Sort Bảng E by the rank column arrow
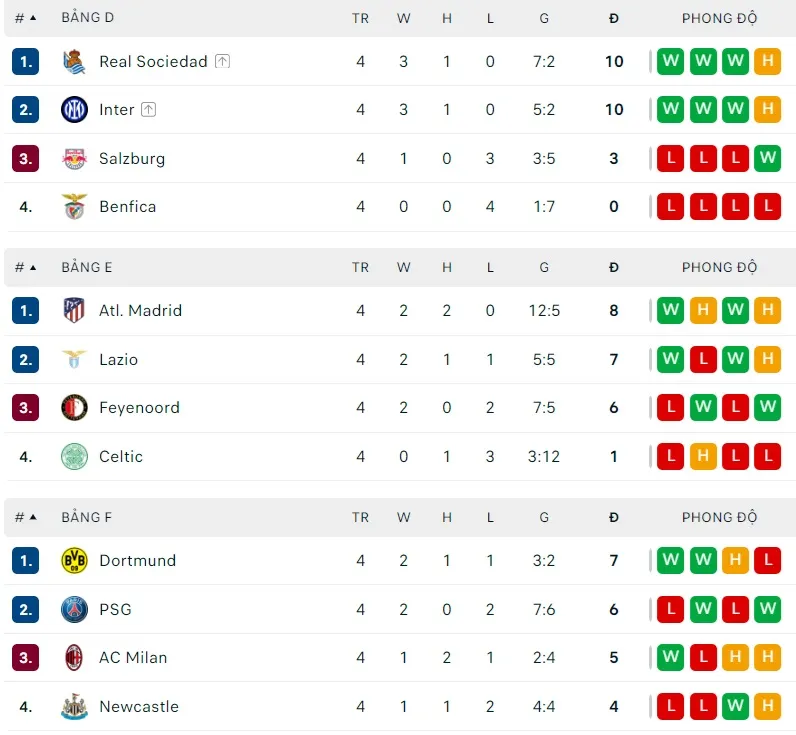 (32, 268)
